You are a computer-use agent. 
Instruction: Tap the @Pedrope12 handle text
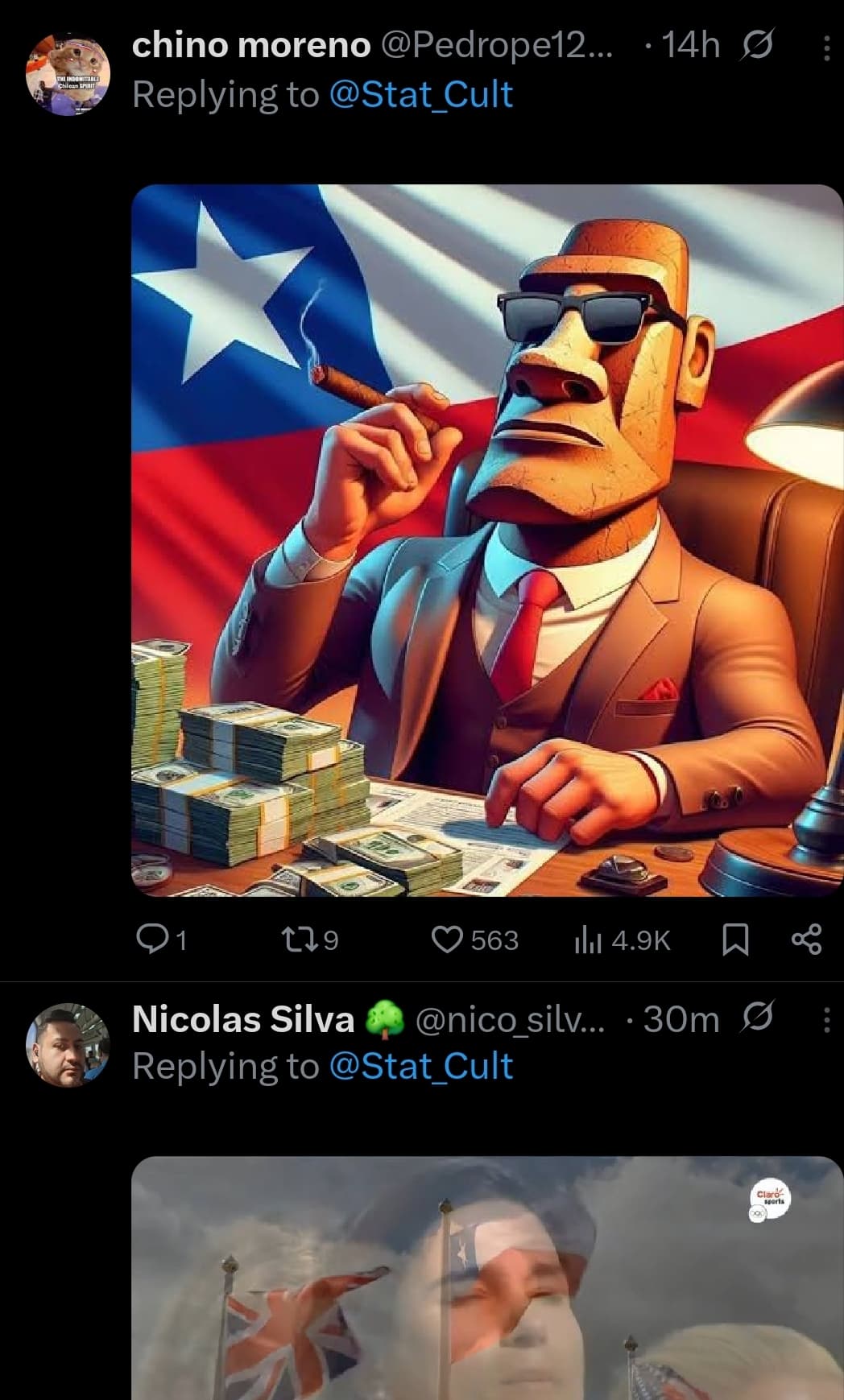tap(496, 46)
